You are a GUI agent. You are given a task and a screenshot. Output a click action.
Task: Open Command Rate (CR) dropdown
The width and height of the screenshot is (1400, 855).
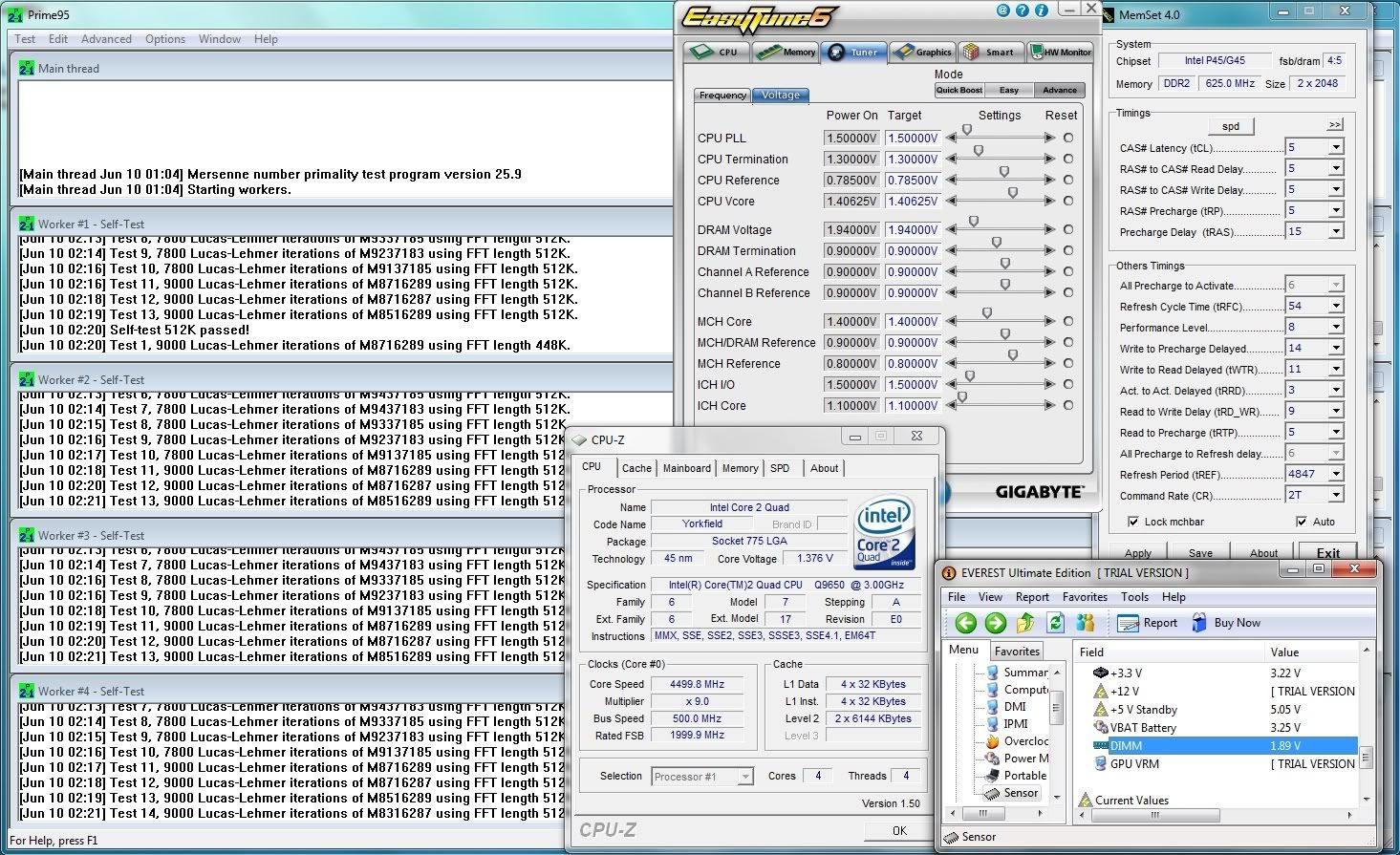point(1336,495)
